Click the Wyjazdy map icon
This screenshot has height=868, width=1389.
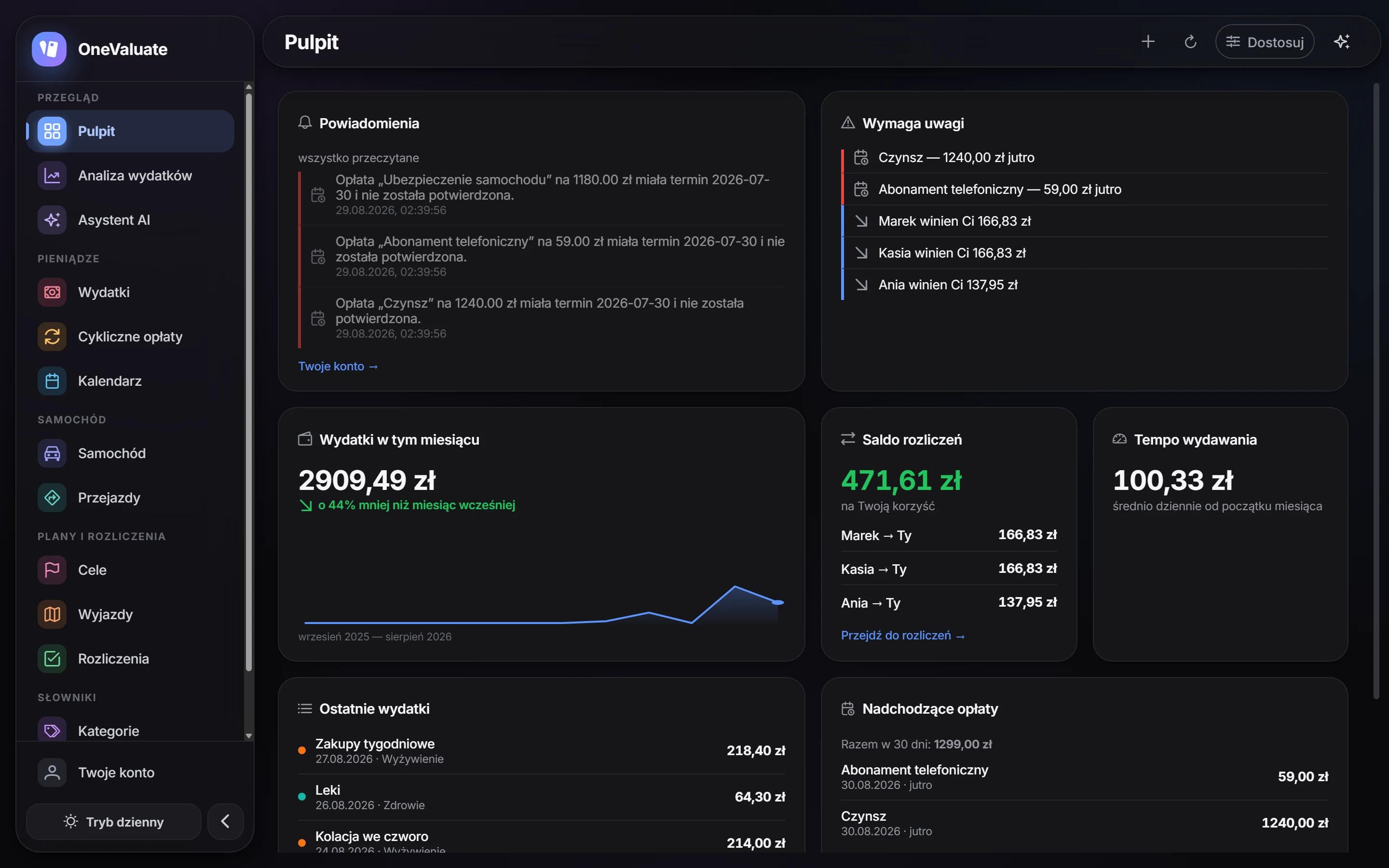click(52, 614)
